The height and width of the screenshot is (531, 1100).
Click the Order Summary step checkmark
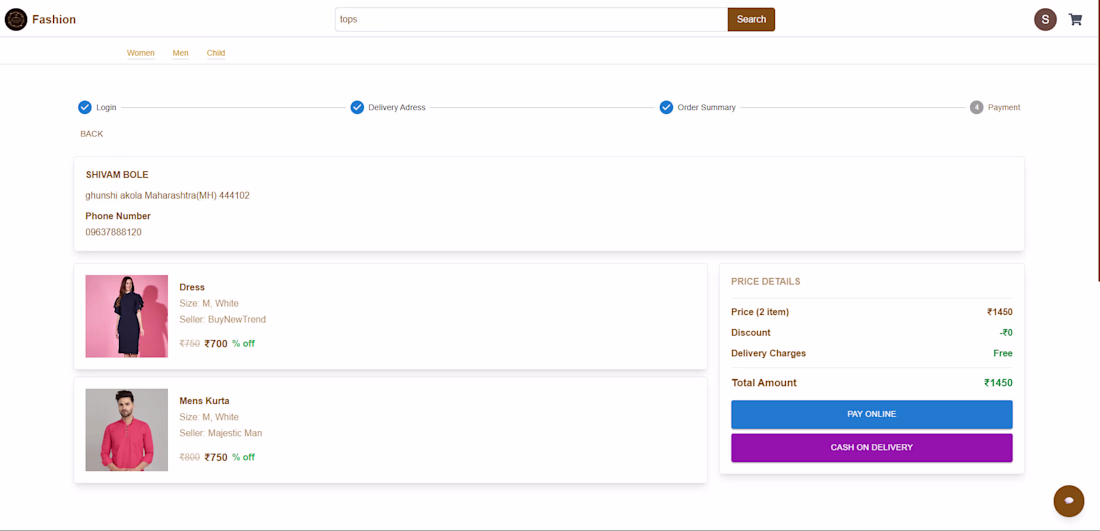pos(666,107)
